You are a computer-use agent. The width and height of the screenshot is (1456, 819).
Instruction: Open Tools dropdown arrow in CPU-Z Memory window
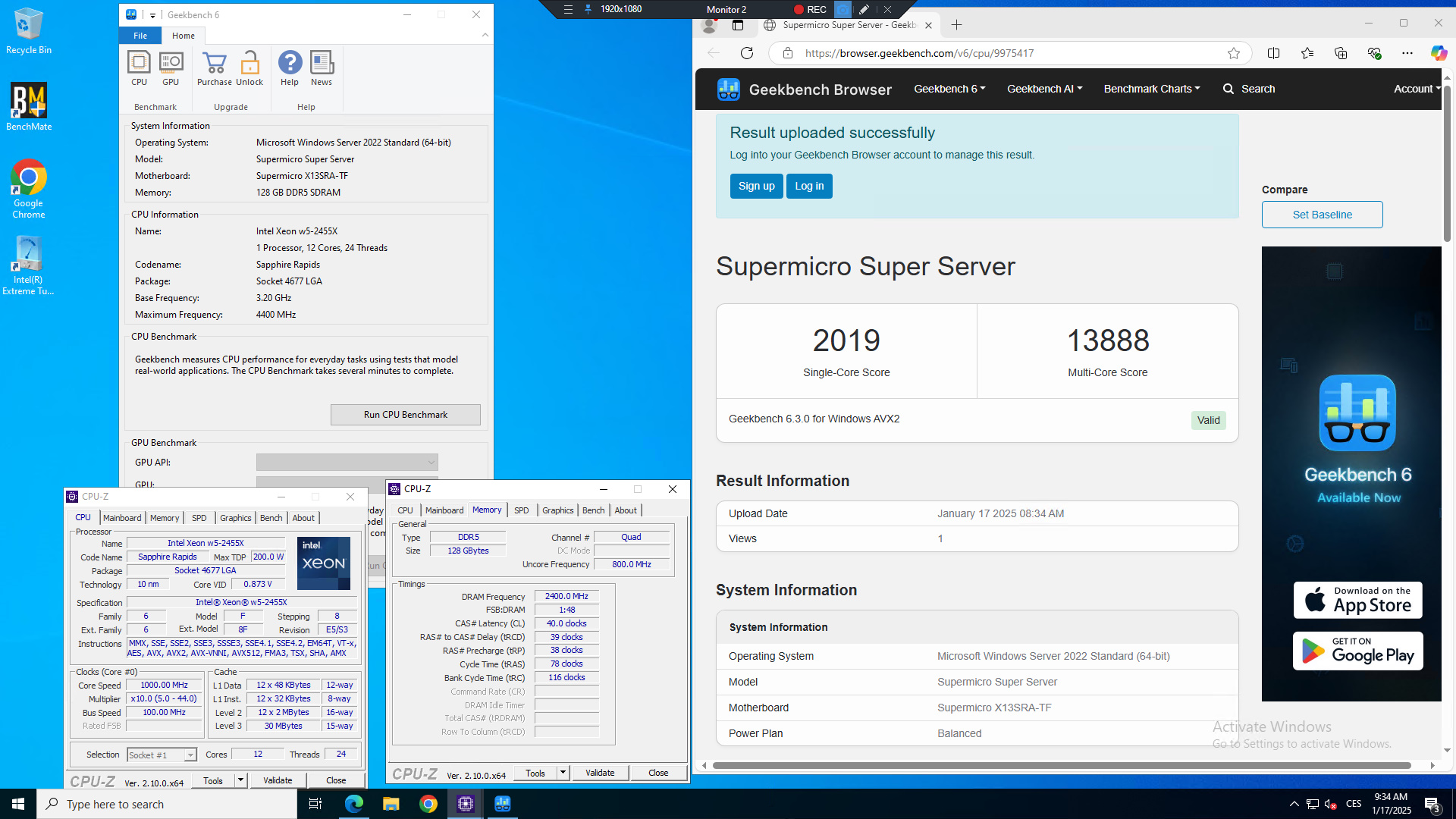point(563,773)
